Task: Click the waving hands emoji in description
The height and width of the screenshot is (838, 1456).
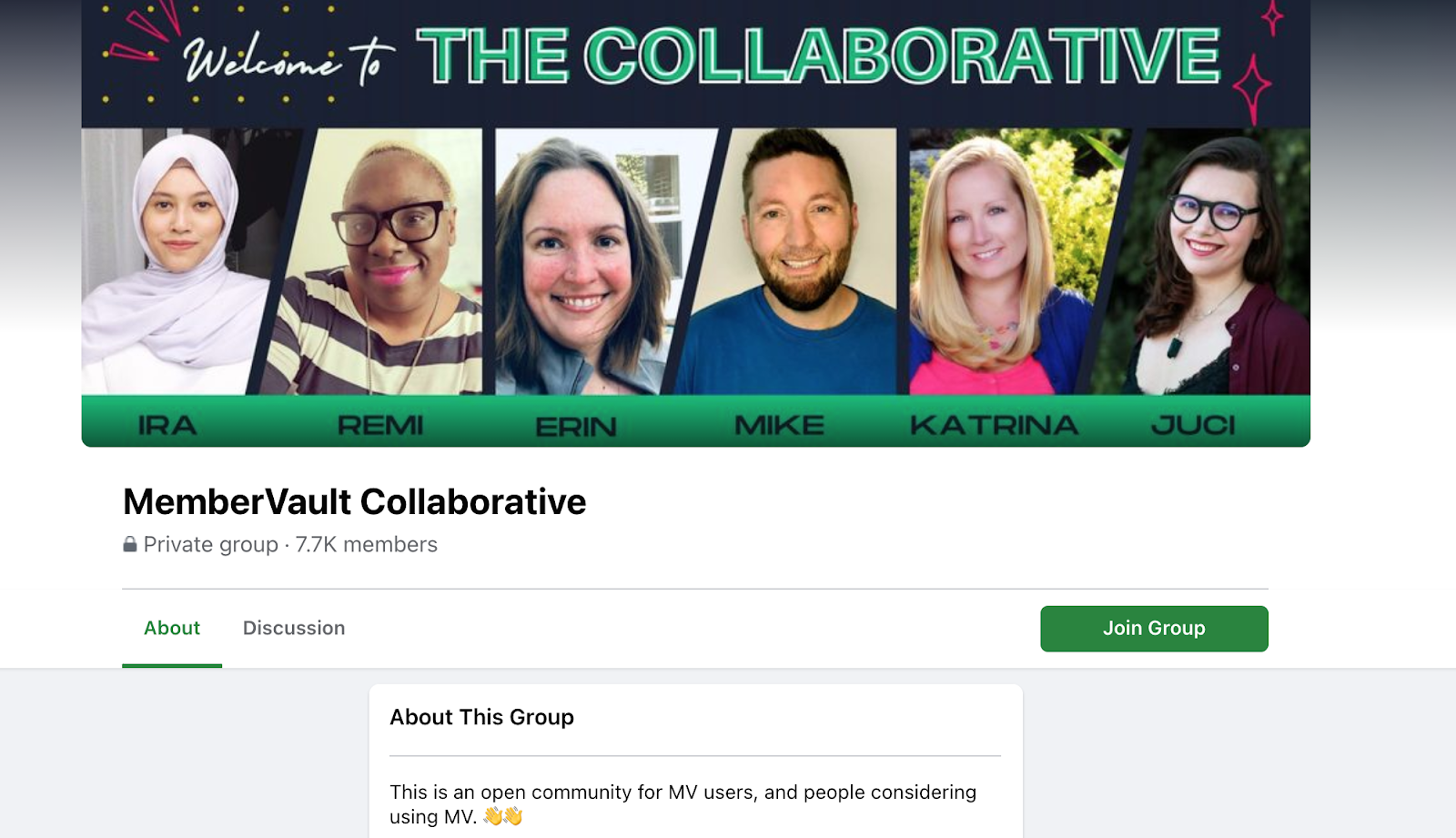Action: (503, 816)
